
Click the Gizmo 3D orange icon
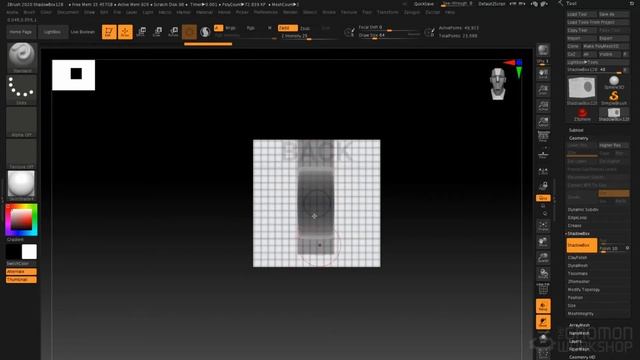189,32
